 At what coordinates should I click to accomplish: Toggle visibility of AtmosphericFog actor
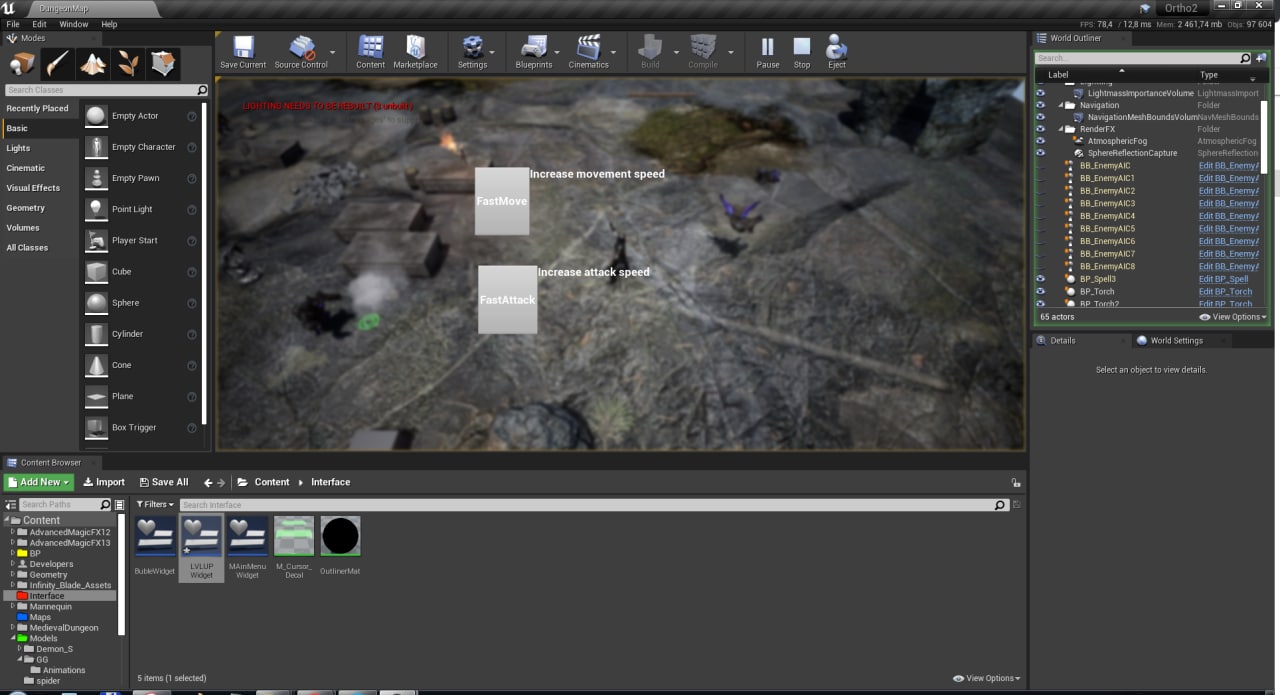(x=1040, y=141)
